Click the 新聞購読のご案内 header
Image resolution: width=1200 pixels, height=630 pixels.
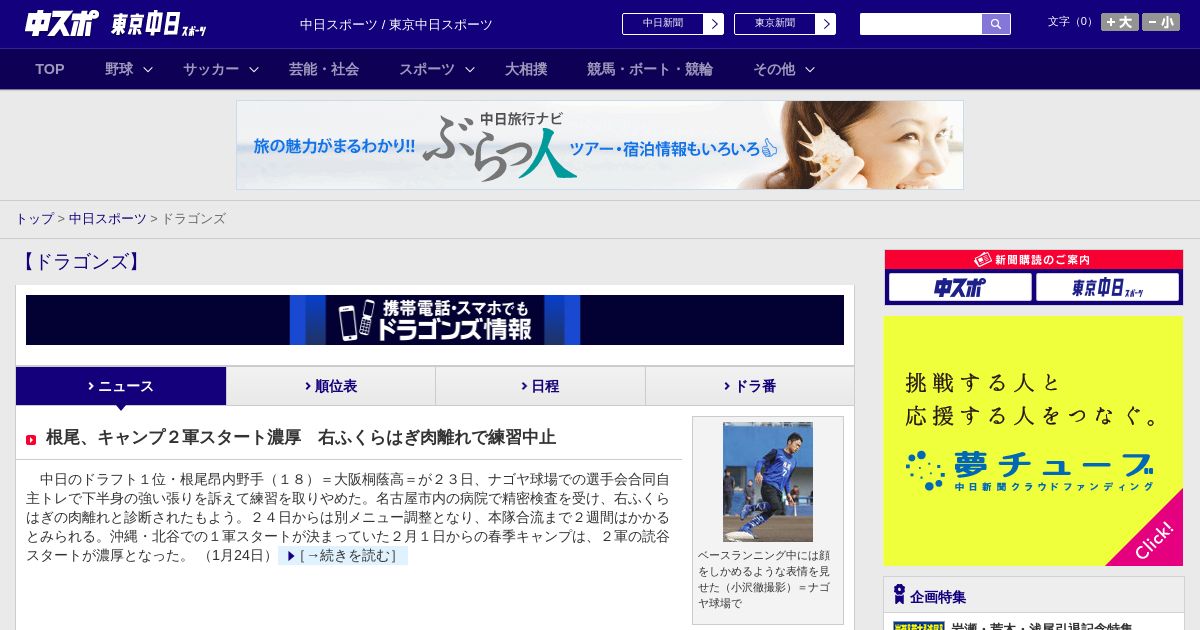(1034, 259)
